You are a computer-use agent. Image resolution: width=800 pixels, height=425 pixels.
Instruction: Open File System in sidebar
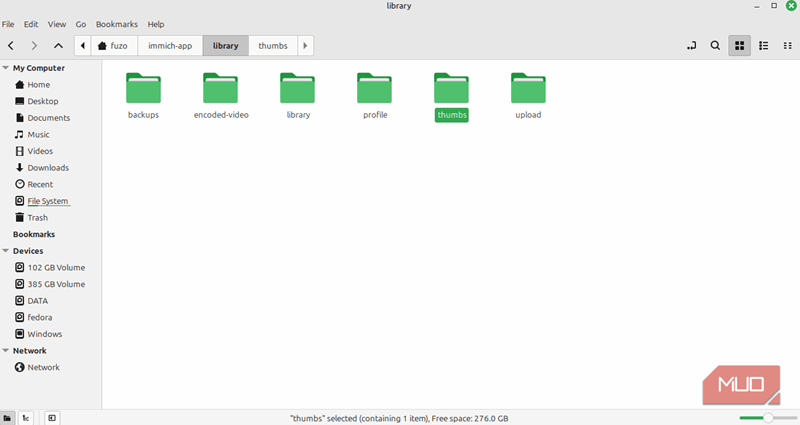(50, 201)
